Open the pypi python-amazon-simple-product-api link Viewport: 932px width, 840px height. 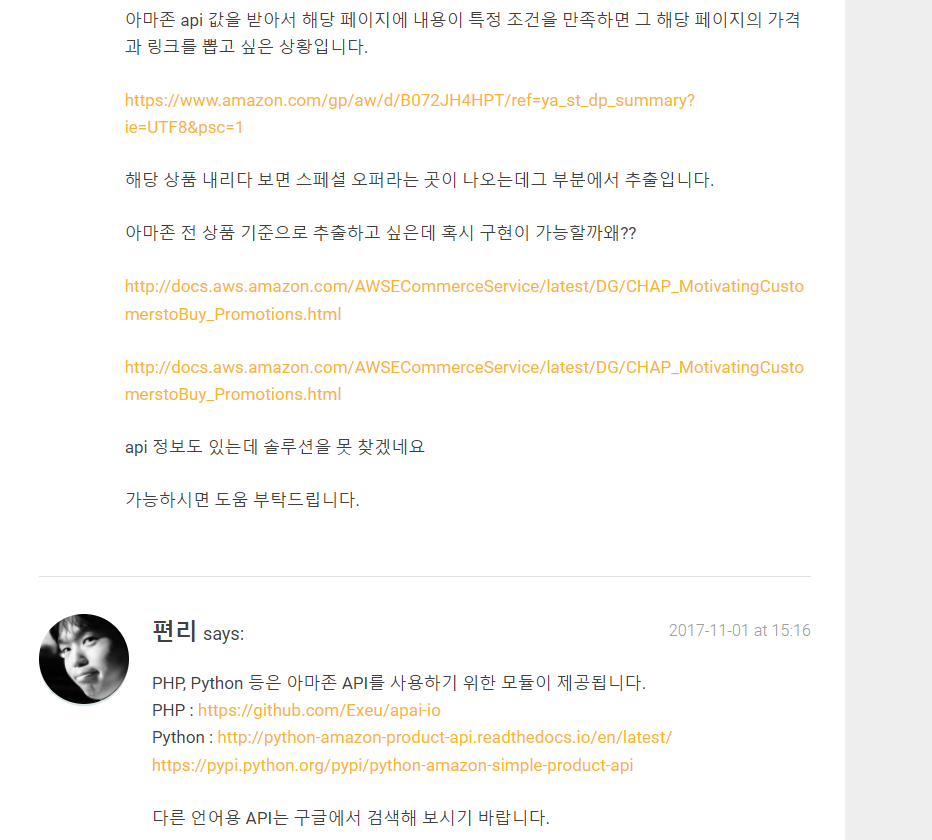click(392, 765)
